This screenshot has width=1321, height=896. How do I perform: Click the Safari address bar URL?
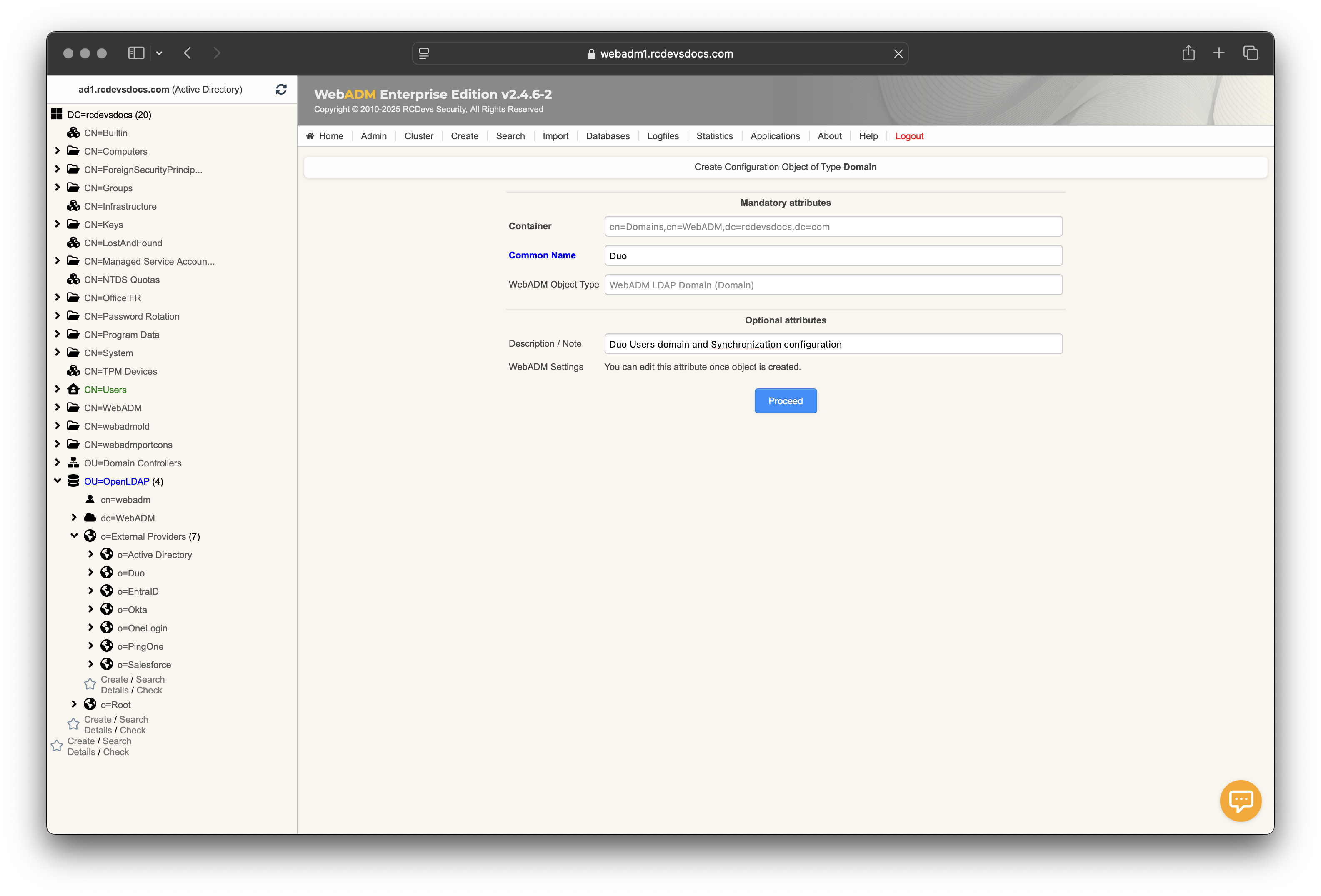[666, 53]
